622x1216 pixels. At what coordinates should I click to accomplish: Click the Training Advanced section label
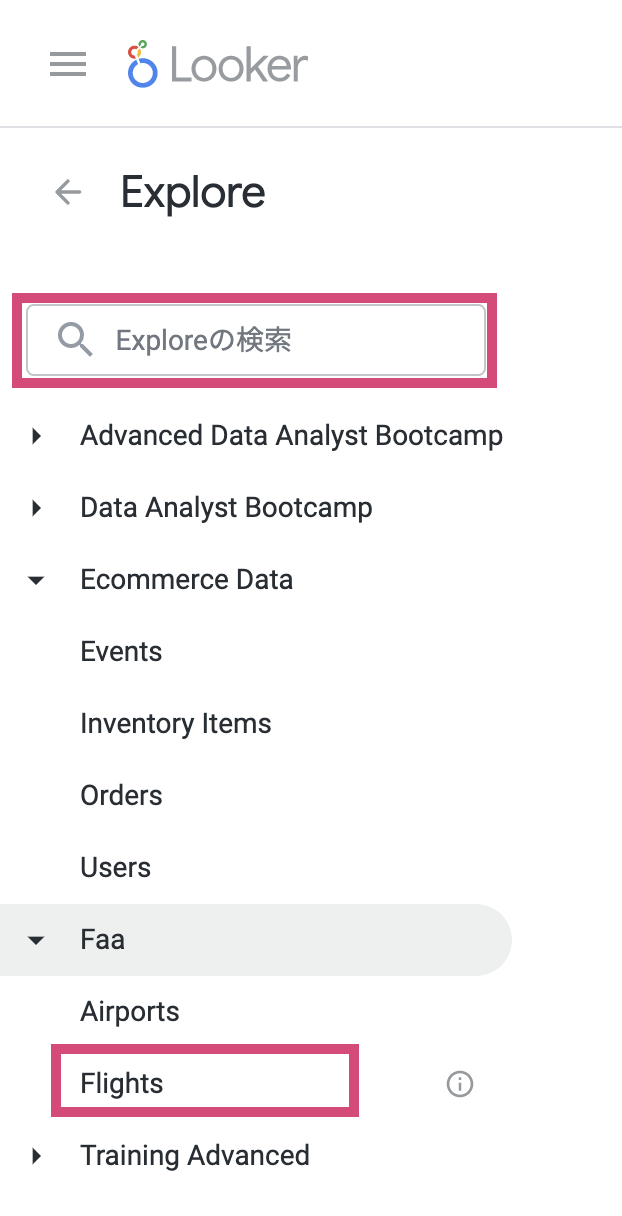coord(194,1156)
